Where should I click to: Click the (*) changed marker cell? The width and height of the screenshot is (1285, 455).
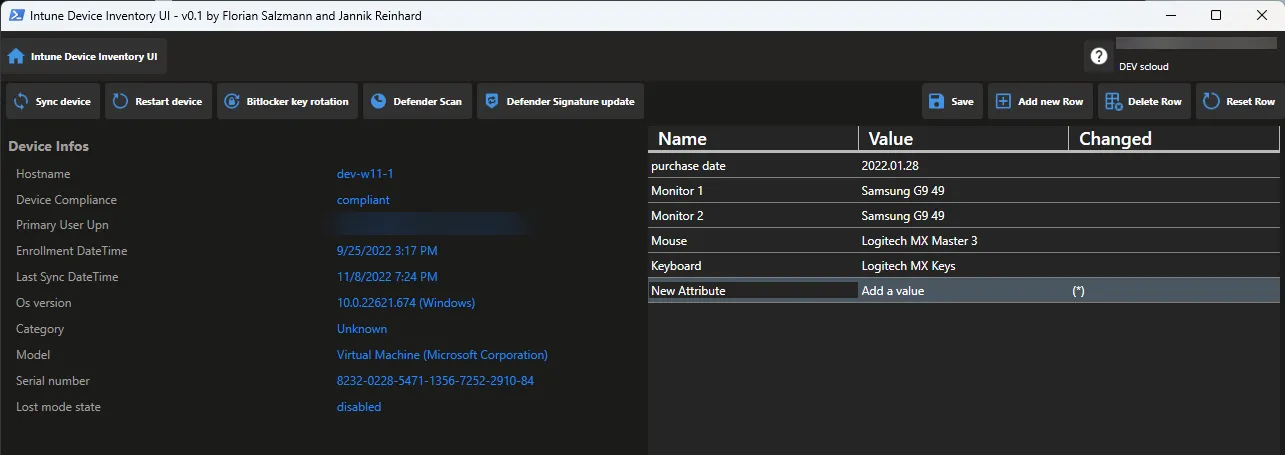coord(1174,290)
